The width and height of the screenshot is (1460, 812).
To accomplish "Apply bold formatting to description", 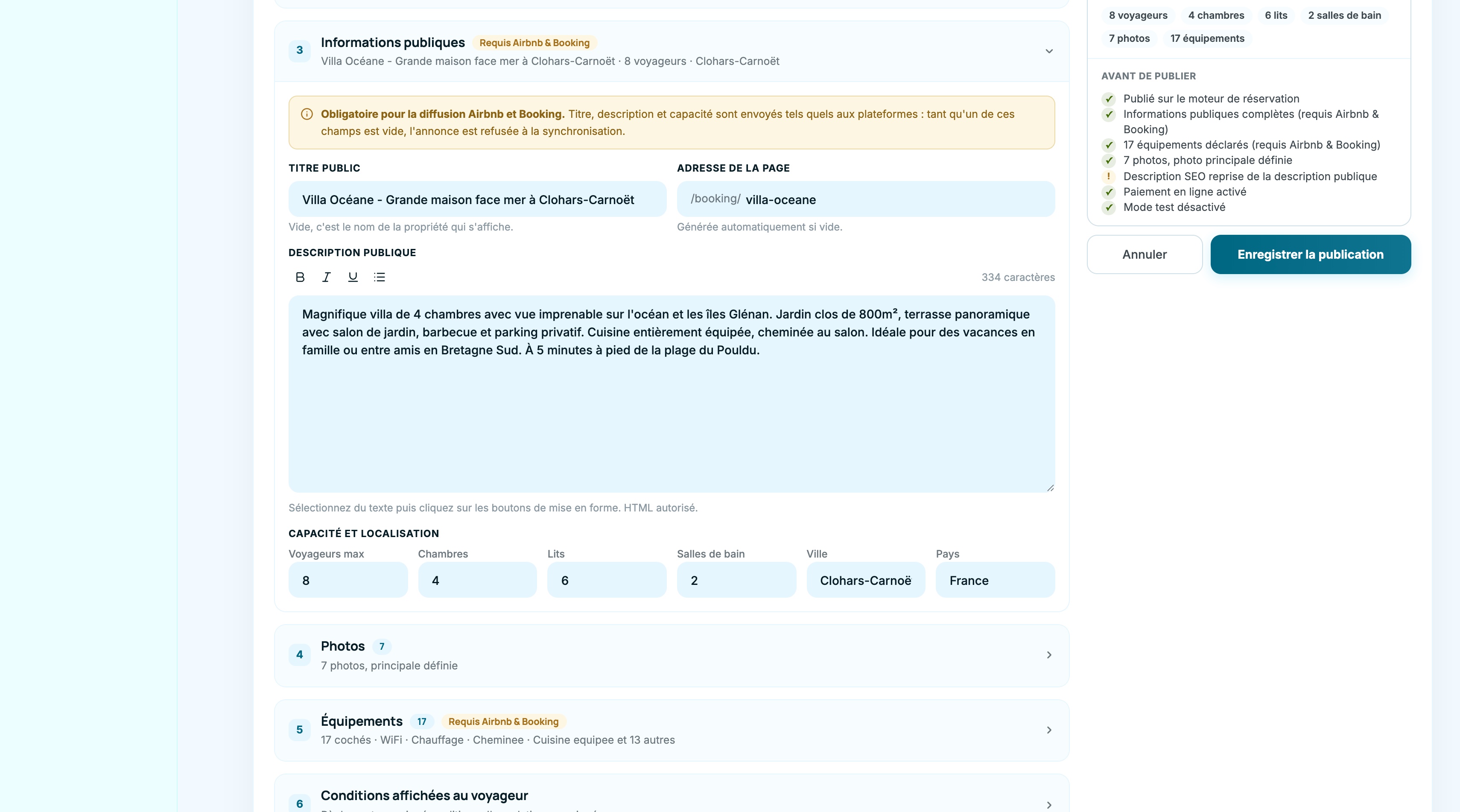I will pyautogui.click(x=300, y=277).
